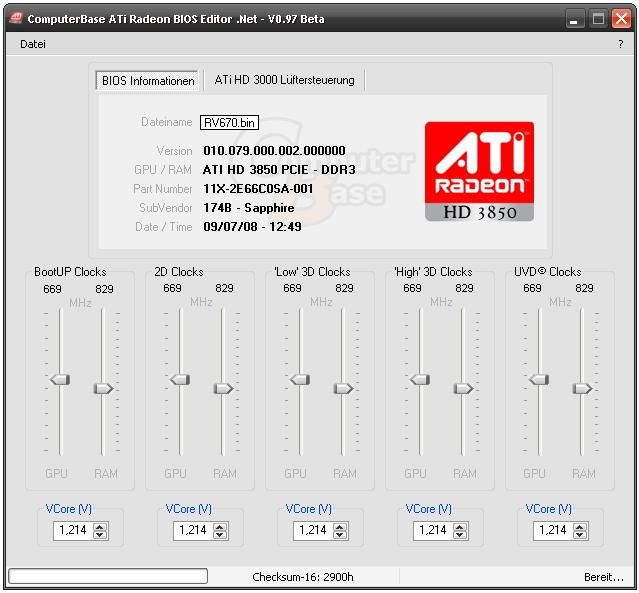
Task: Decrease 'High' 3D VCore with down arrow
Action: (x=460, y=535)
